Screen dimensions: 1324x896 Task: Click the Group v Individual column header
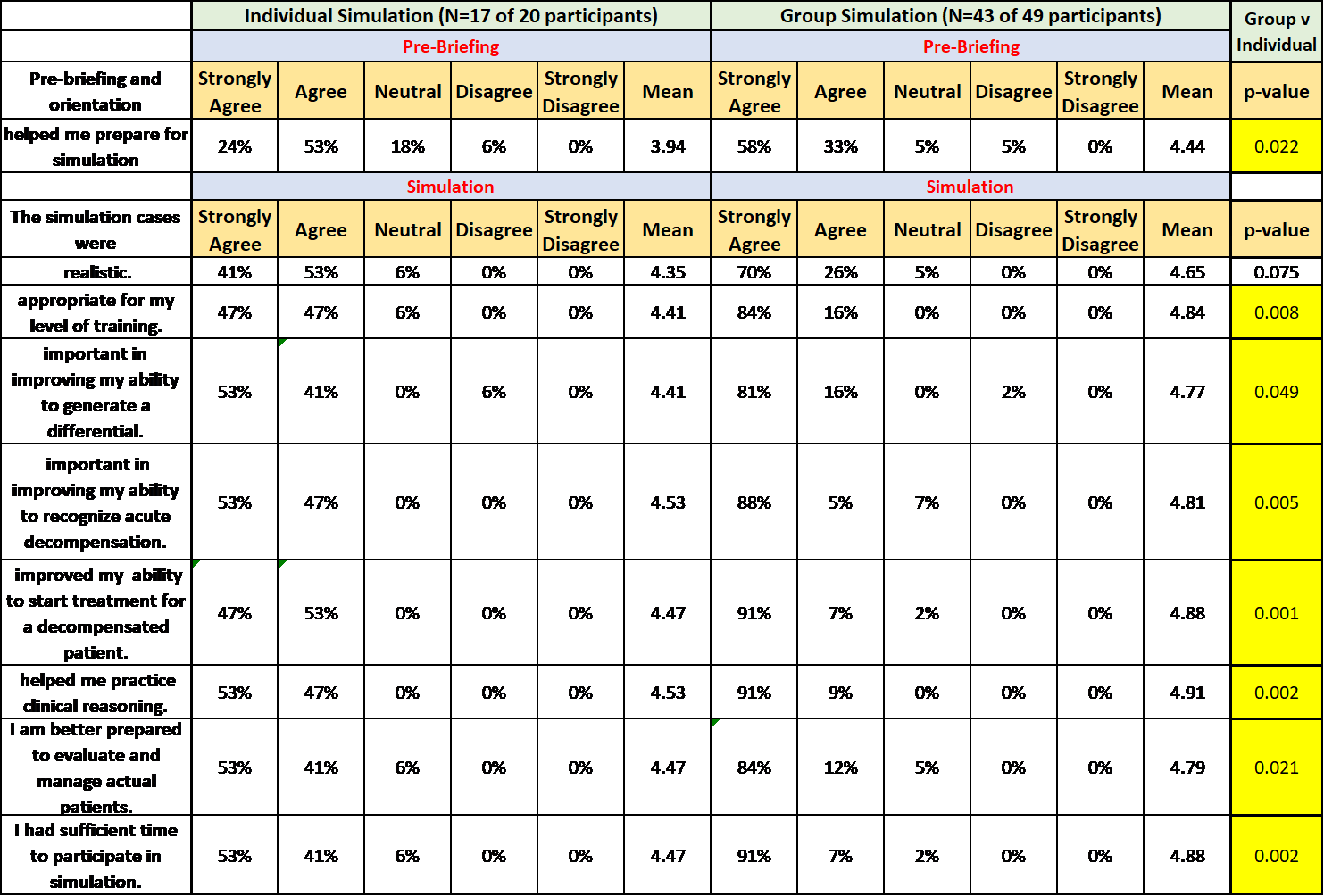[x=1276, y=32]
